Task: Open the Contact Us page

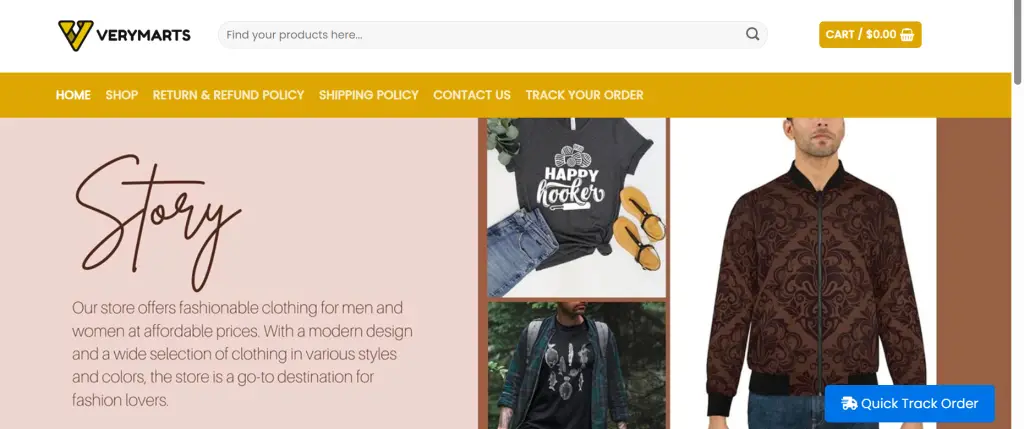Action: pyautogui.click(x=472, y=95)
